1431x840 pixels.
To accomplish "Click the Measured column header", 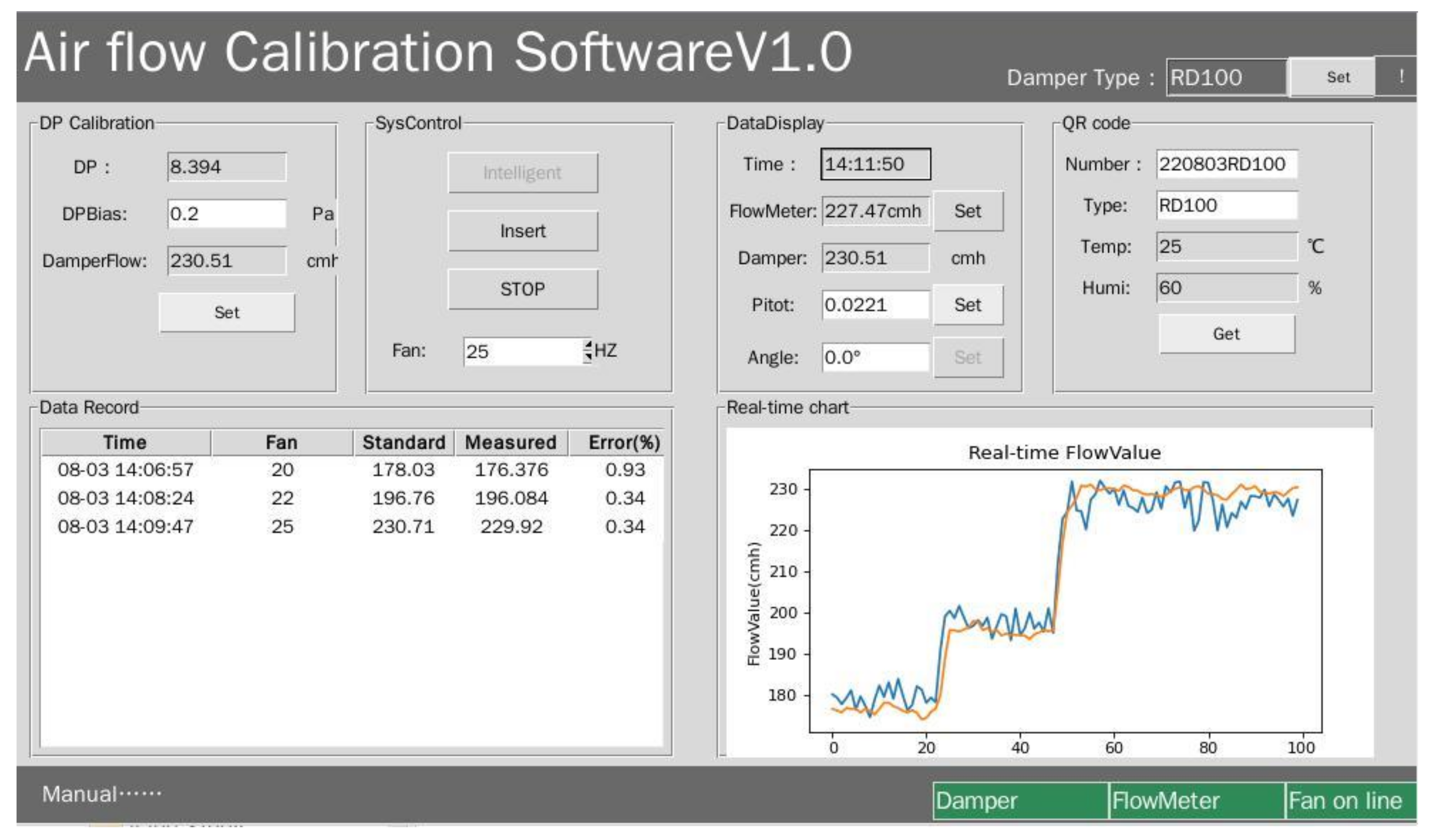I will (511, 443).
